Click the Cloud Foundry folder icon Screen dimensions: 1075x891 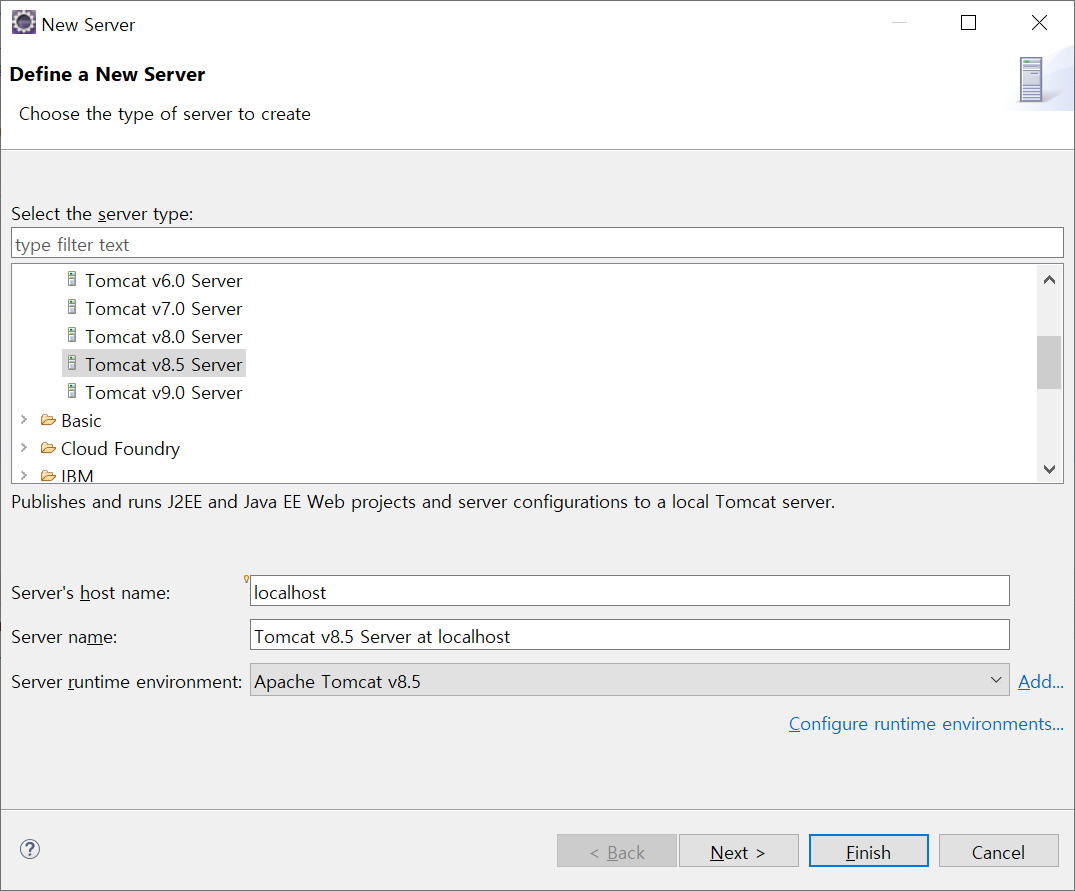click(x=48, y=448)
